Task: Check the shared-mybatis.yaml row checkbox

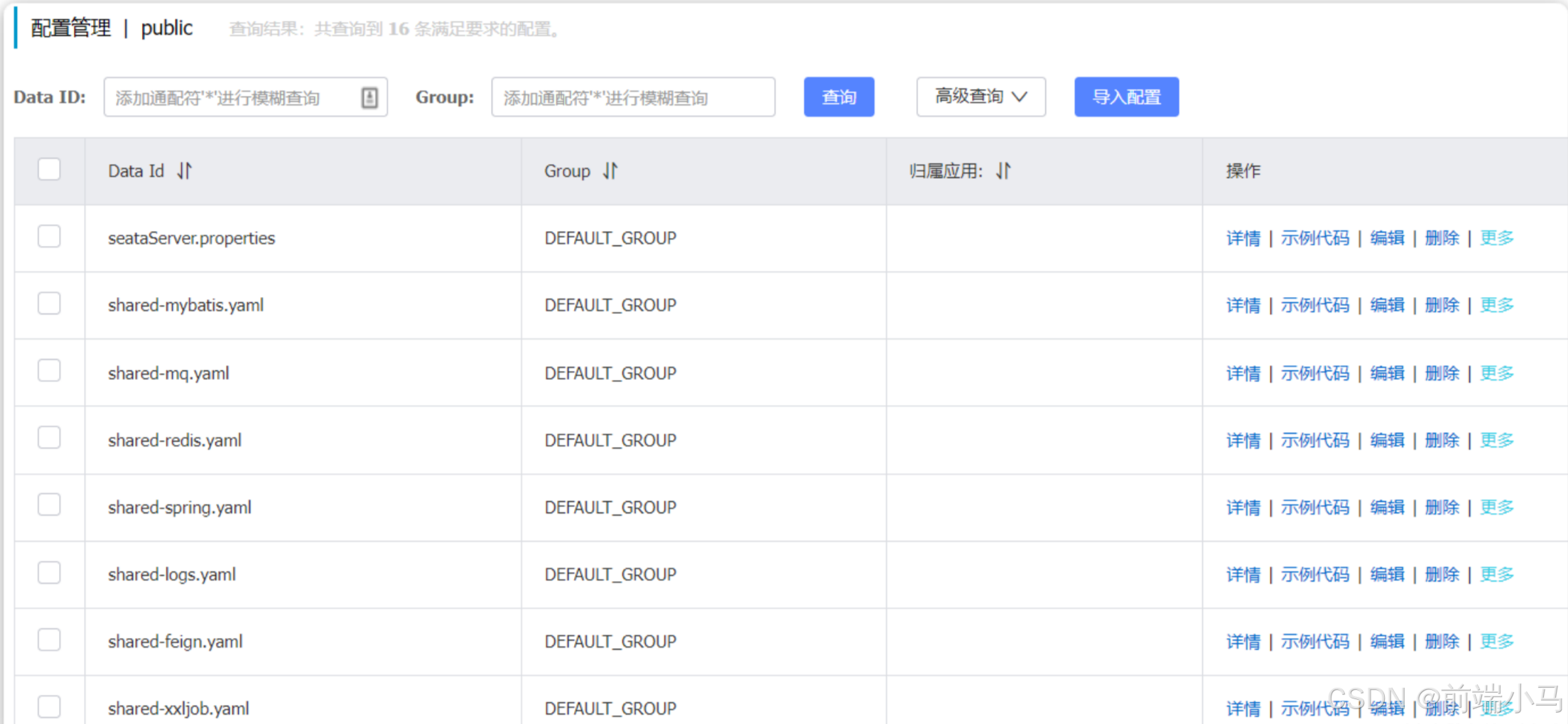Action: pyautogui.click(x=49, y=303)
